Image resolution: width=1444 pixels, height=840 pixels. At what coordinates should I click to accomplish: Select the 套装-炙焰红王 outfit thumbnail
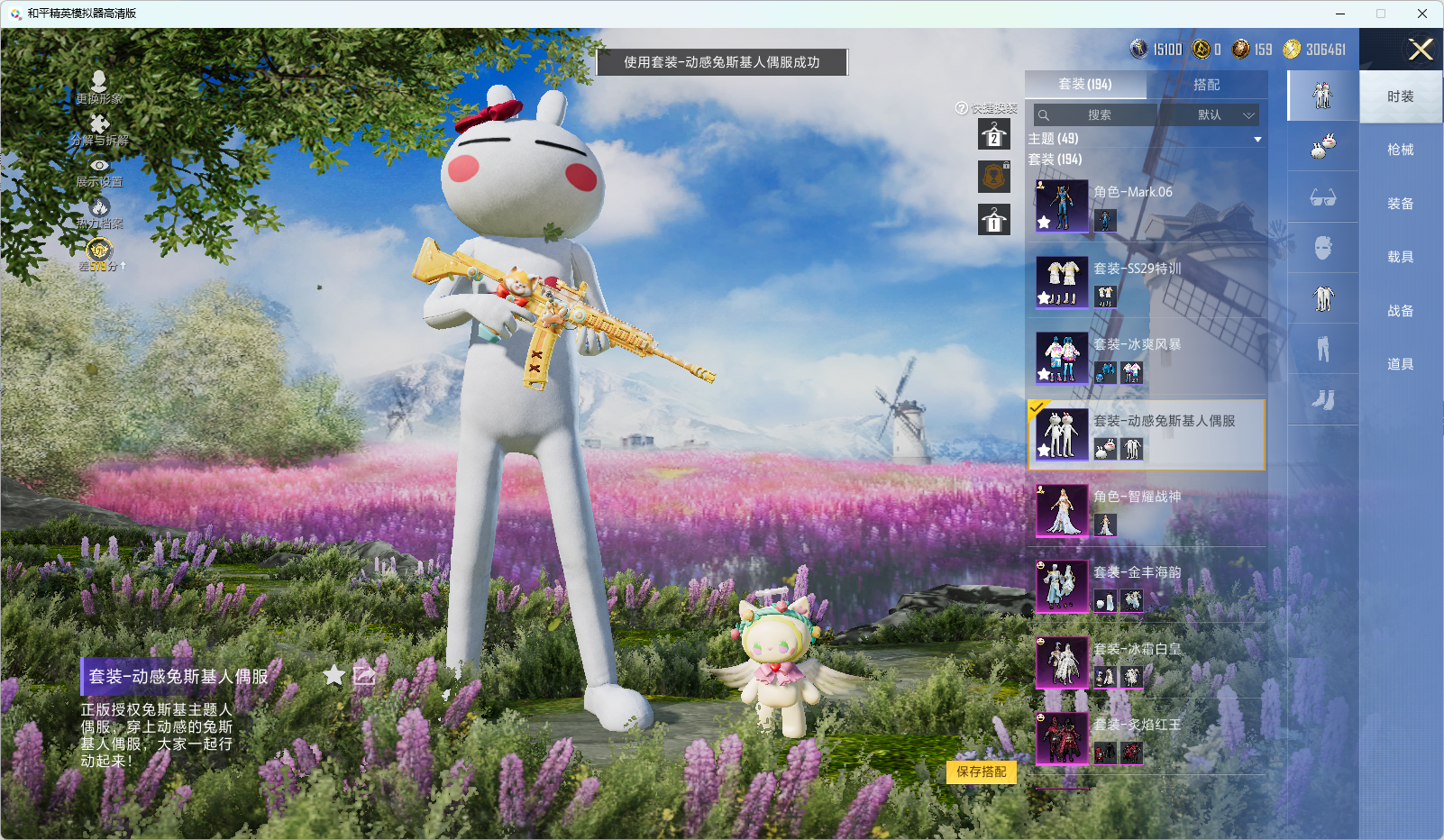[1062, 739]
